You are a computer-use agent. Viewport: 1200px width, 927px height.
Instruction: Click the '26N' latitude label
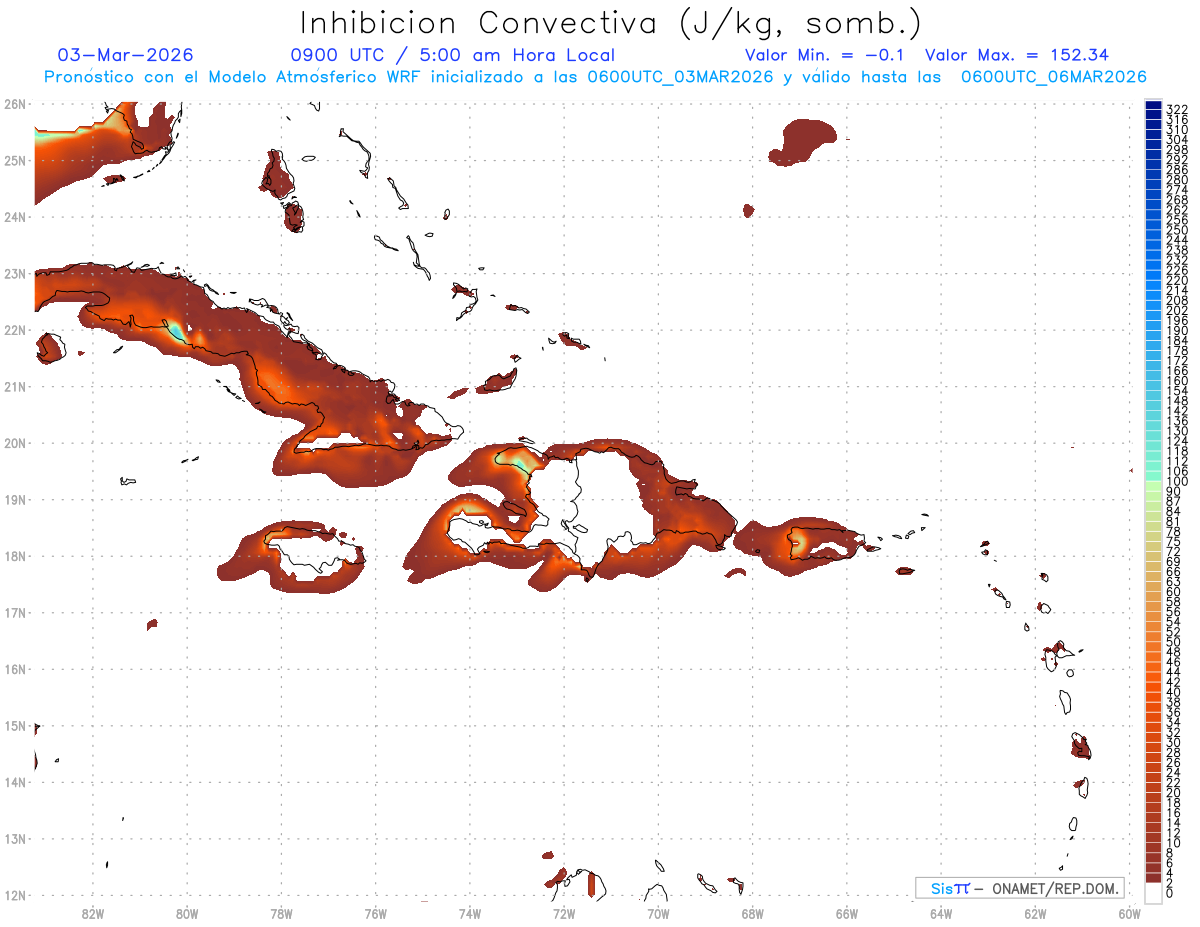point(15,104)
